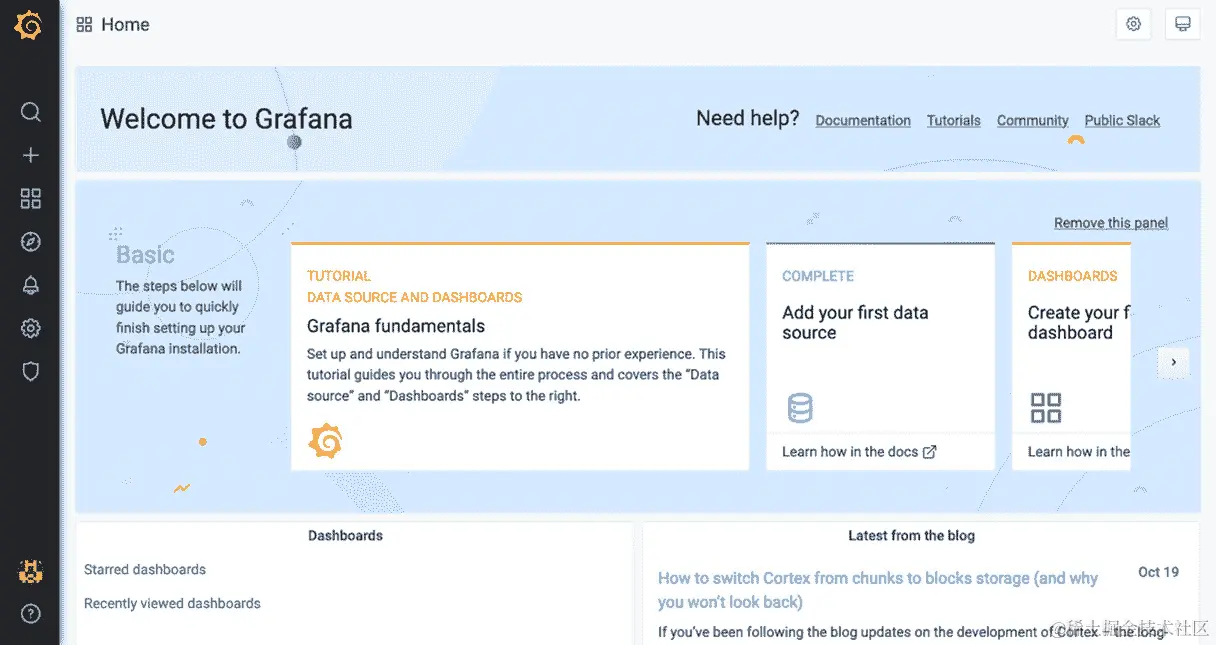Open the Alerting bell icon
Screen dimensions: 1216x645
click(31, 285)
